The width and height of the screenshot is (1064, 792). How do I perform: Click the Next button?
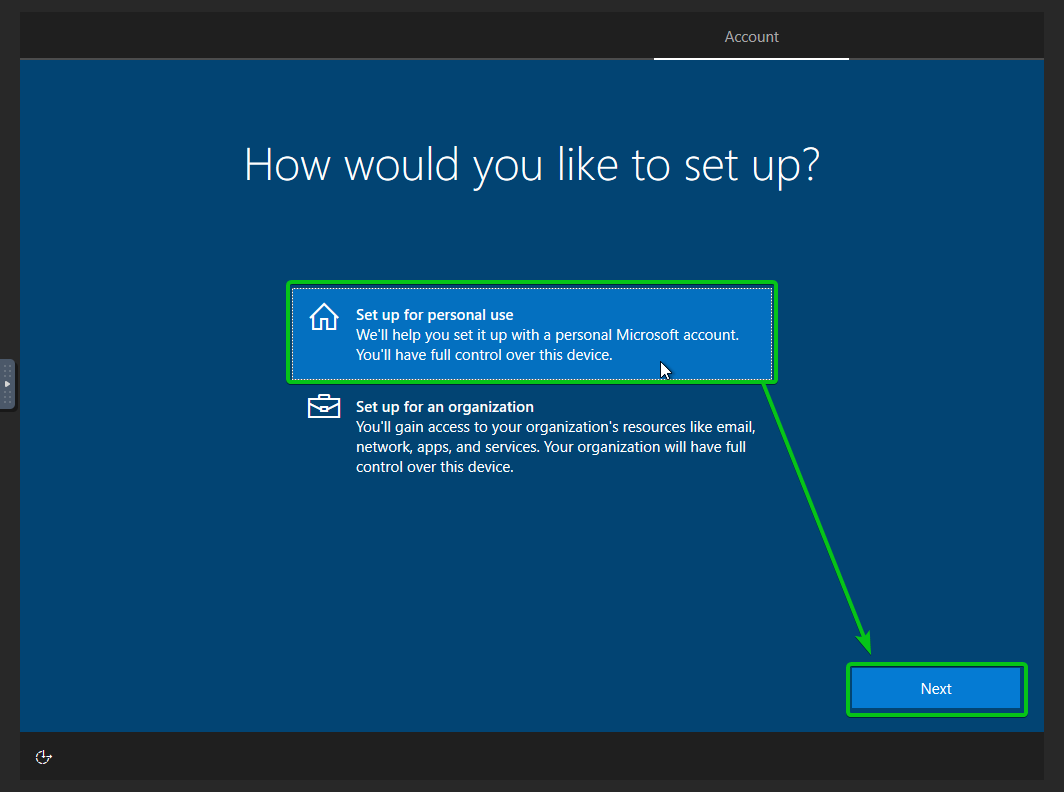936,689
